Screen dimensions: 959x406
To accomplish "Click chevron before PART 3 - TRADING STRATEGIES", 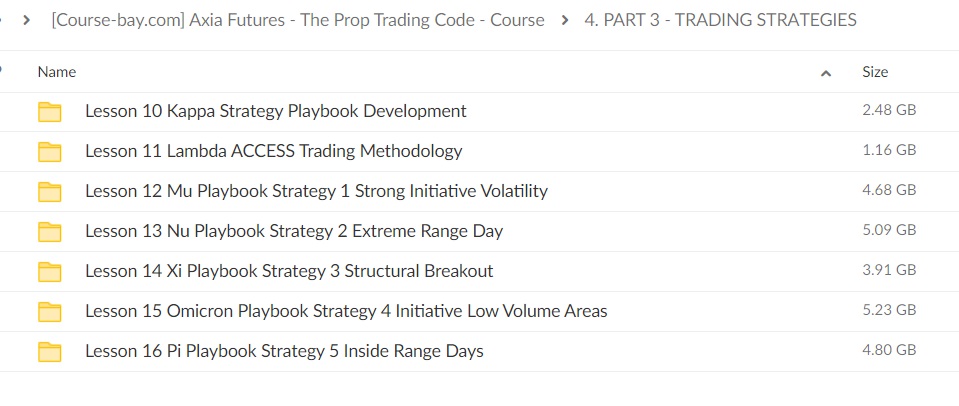I will click(565, 20).
